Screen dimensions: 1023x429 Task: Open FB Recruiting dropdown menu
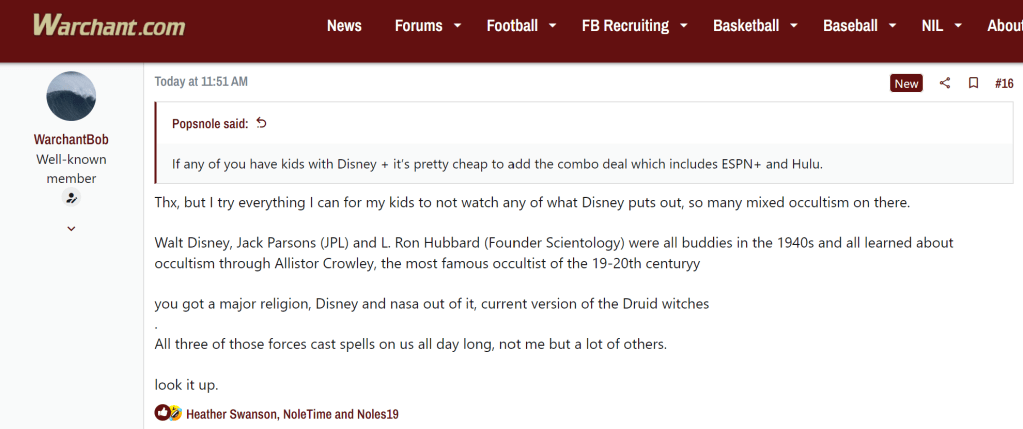684,26
